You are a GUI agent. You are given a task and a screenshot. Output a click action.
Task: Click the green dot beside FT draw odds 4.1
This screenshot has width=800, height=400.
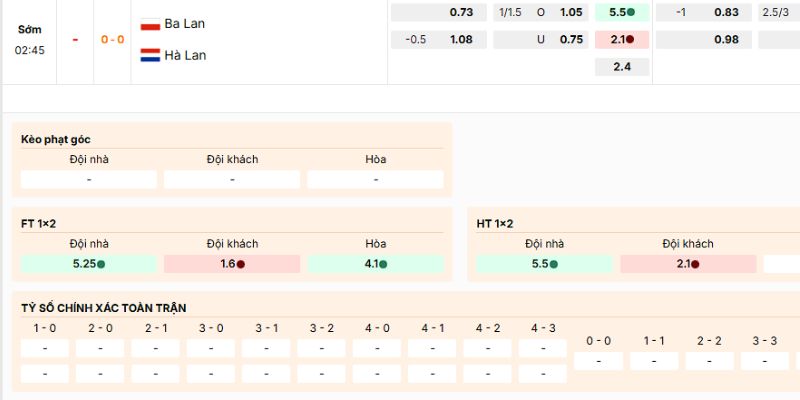(383, 264)
